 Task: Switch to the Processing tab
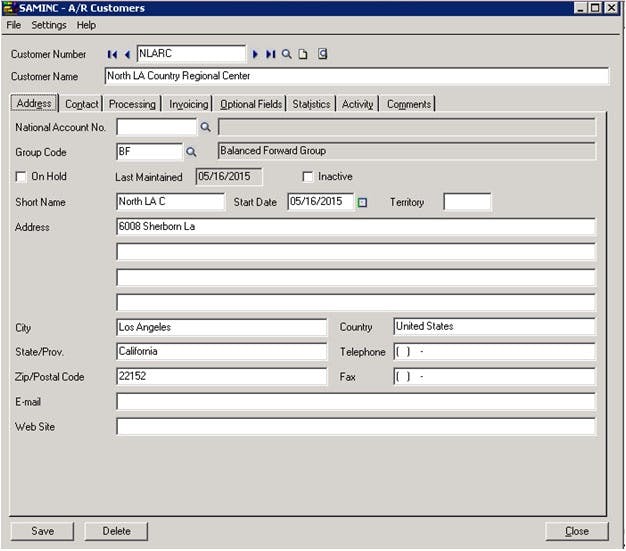coord(132,104)
